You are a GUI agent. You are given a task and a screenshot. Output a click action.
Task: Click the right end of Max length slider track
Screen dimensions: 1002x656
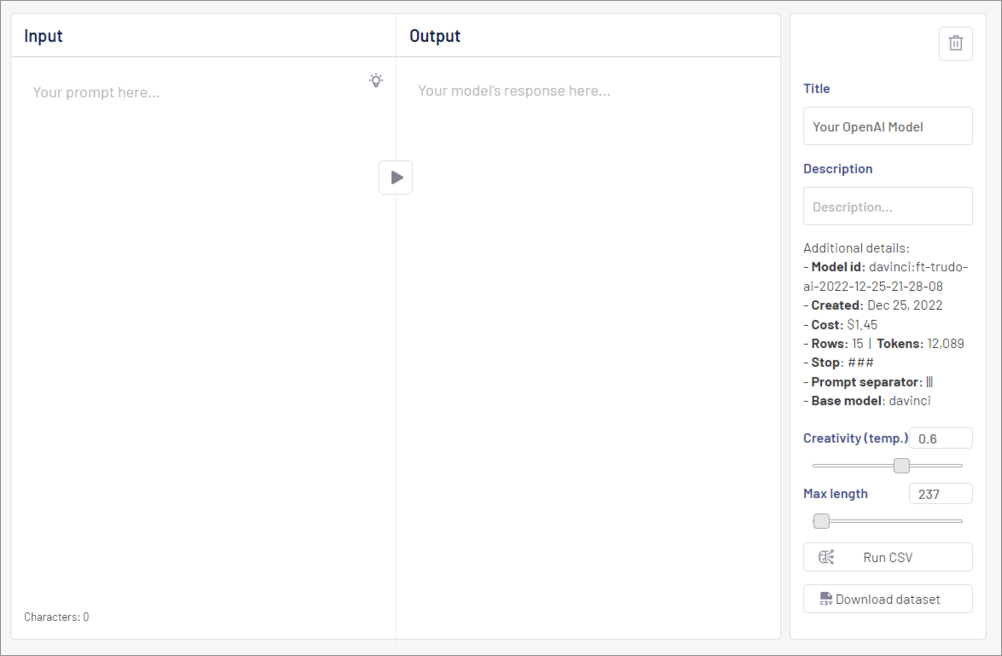960,521
